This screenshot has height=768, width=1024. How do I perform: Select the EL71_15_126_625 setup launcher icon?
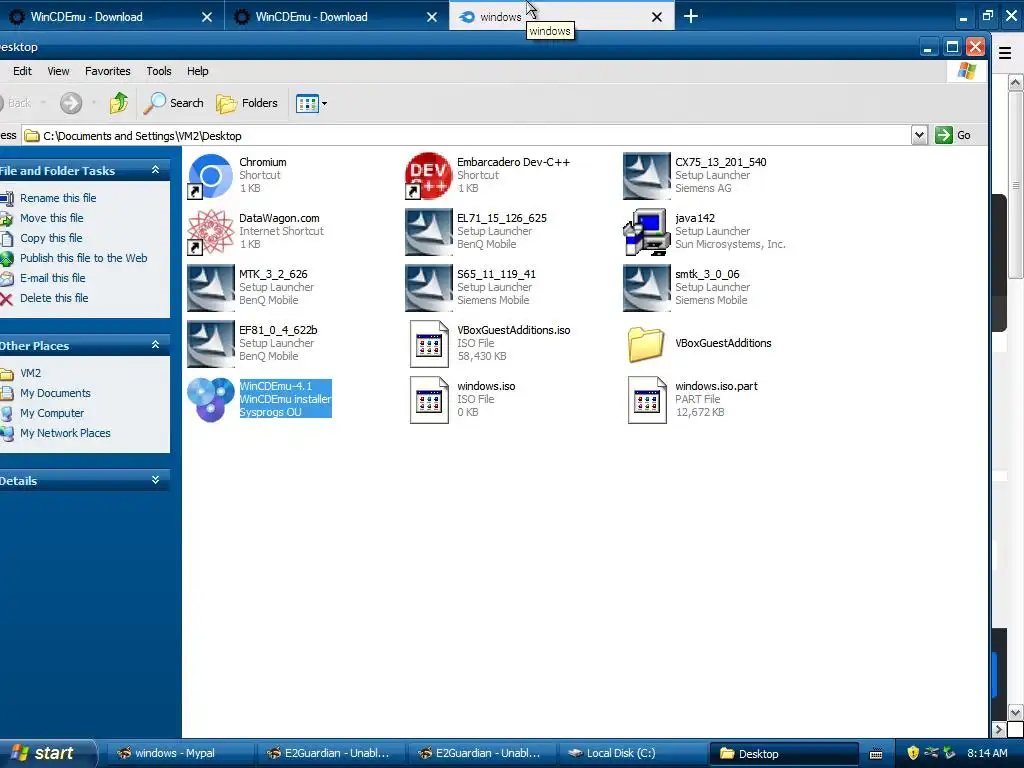click(x=428, y=232)
